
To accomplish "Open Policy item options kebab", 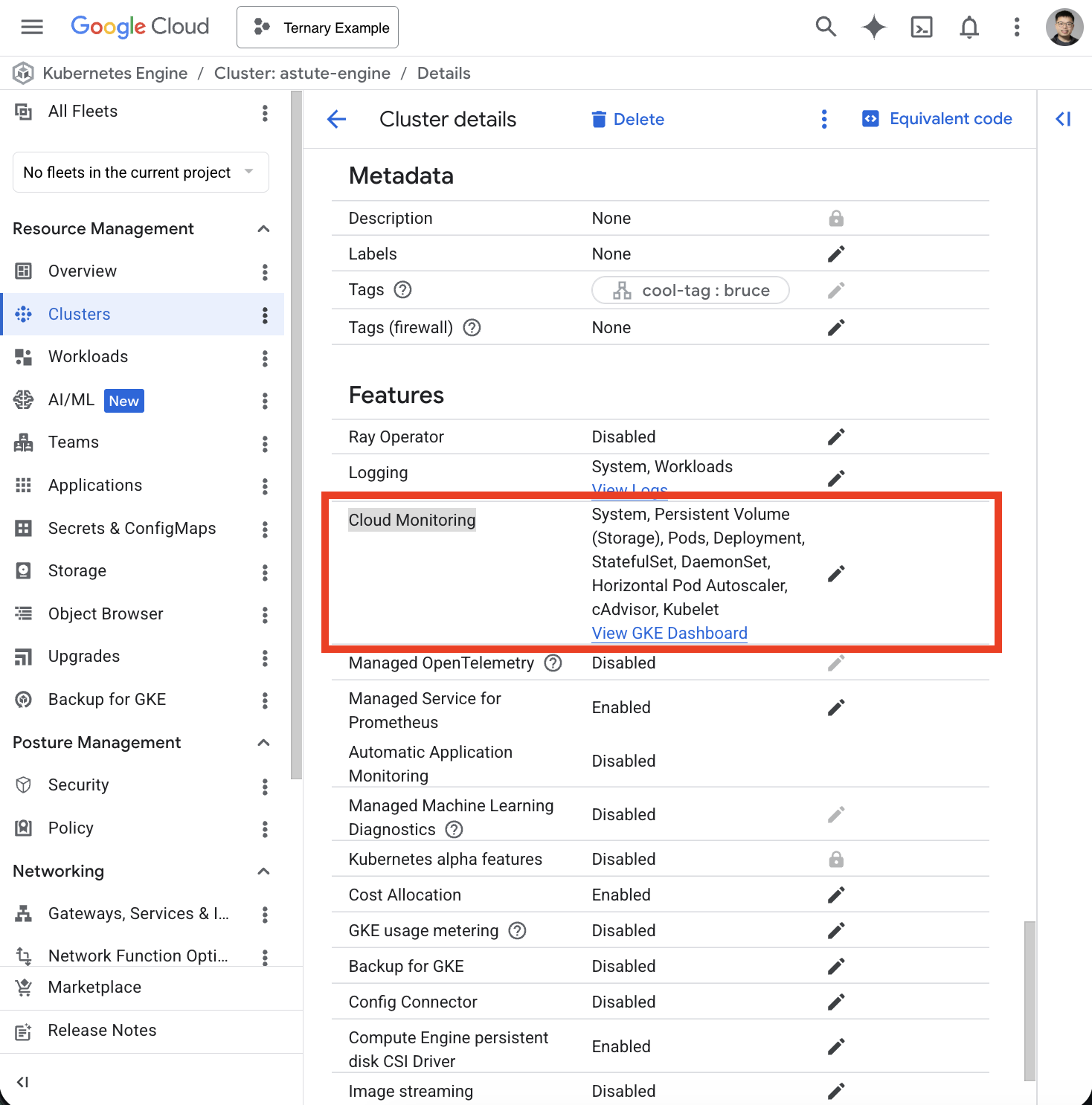I will pyautogui.click(x=265, y=830).
